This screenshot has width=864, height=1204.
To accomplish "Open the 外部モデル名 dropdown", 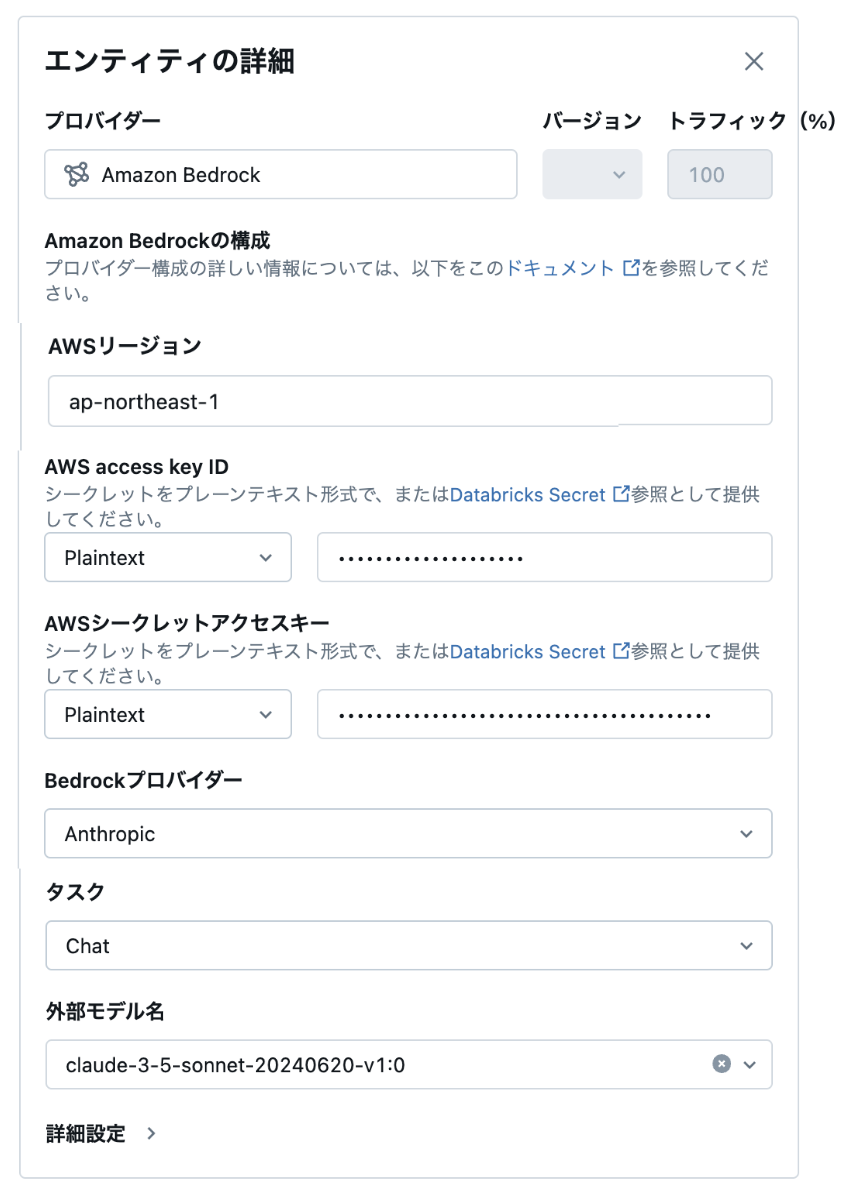I will (748, 1064).
